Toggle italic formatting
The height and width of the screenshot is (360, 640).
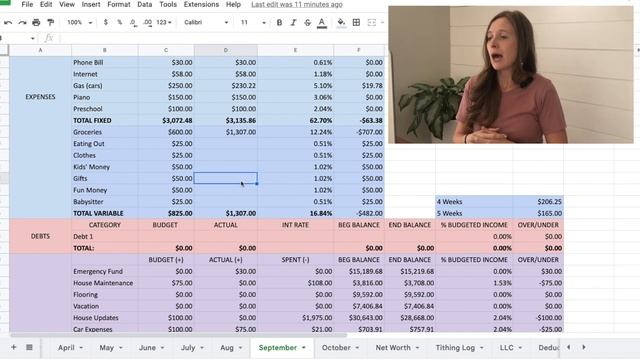293,22
